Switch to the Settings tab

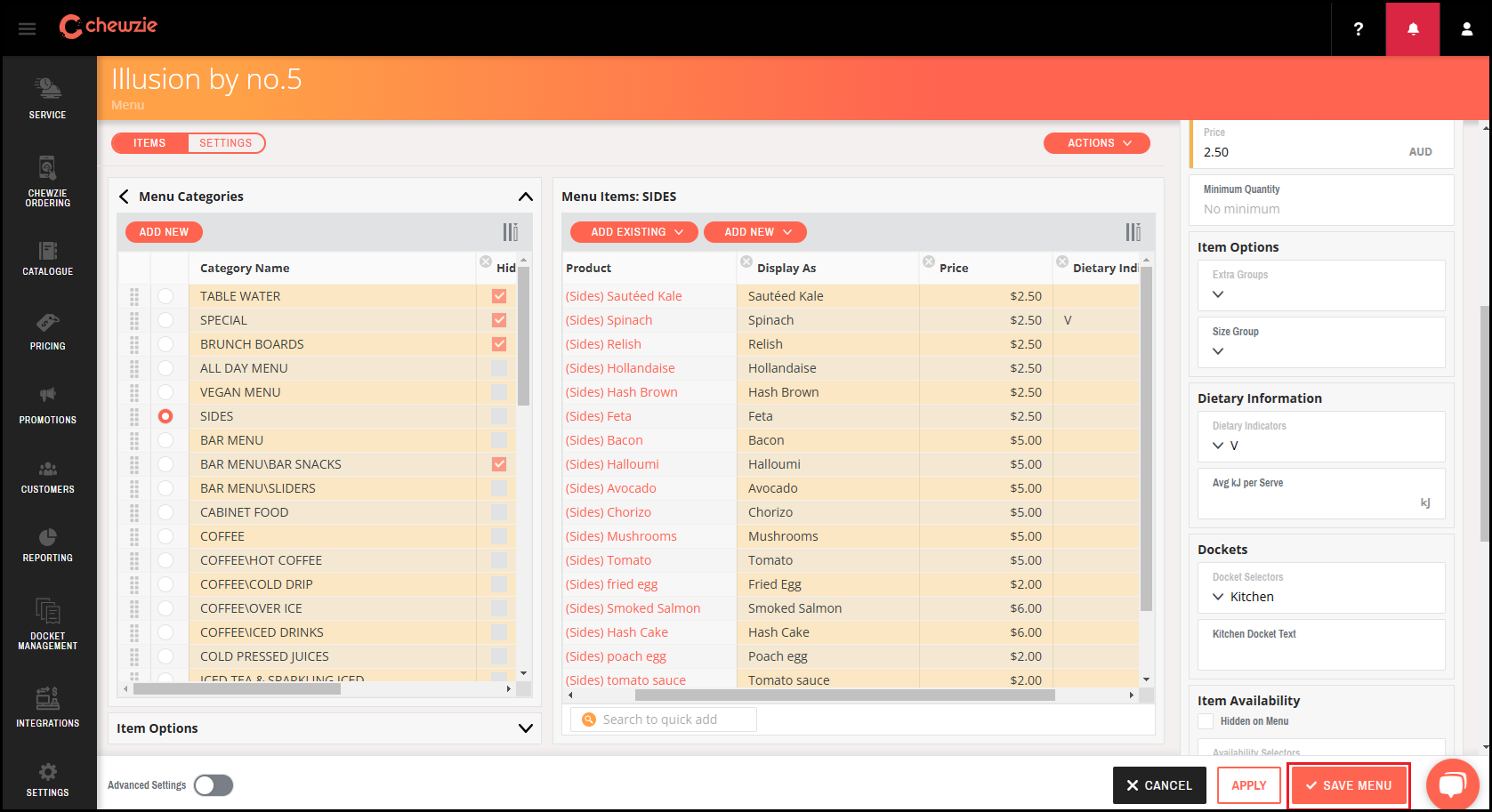tap(225, 143)
